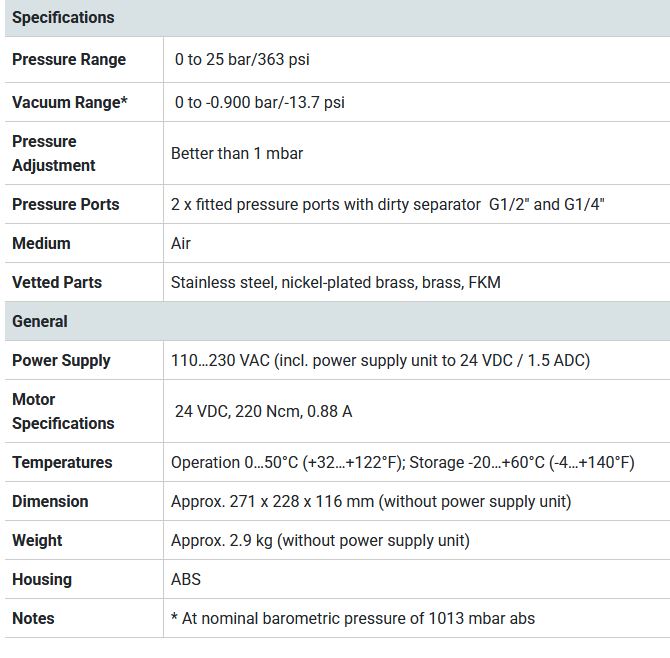Click the Motor Specifications label

tap(63, 411)
